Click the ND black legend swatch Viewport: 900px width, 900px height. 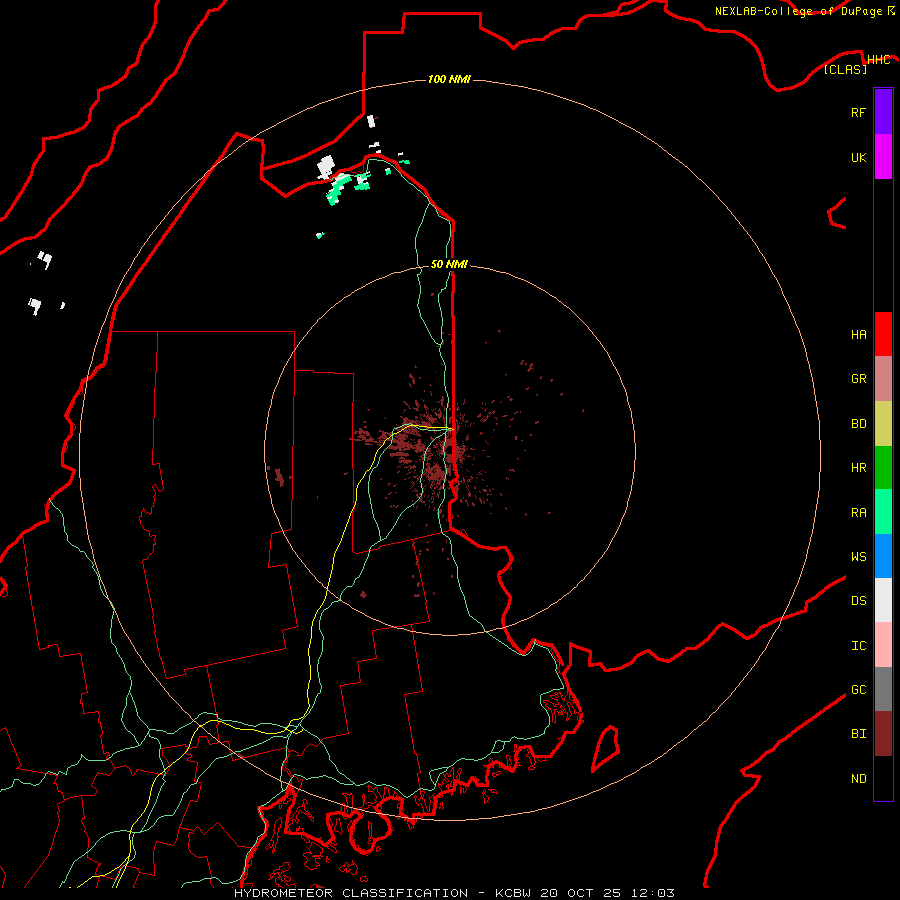click(x=883, y=778)
